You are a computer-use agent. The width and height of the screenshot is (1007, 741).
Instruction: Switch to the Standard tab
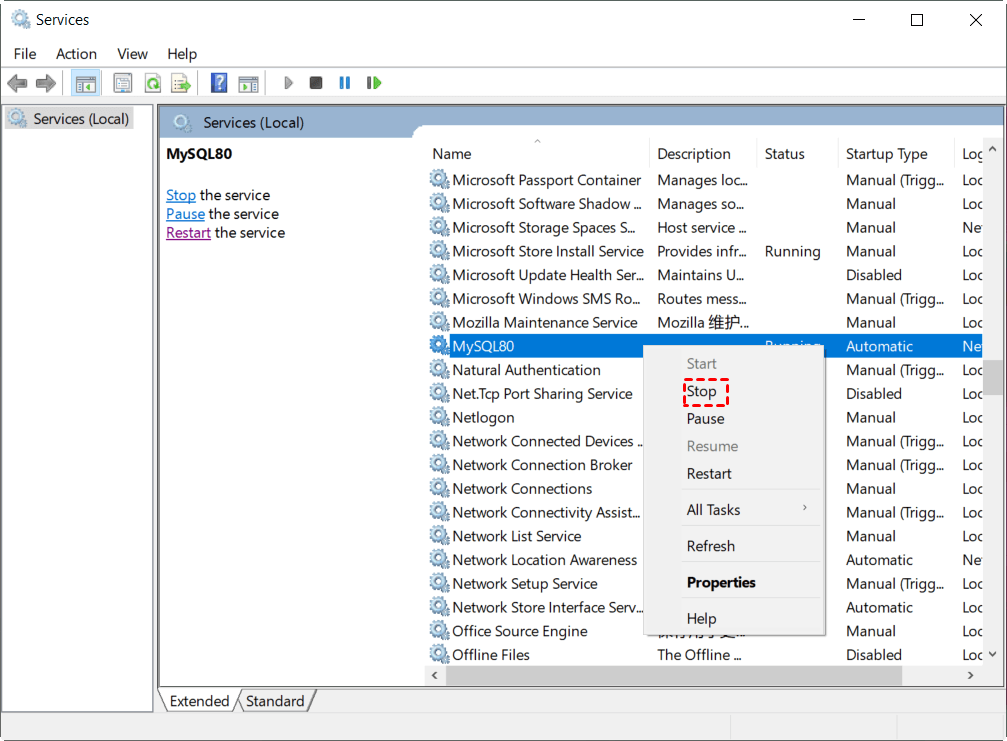point(275,701)
